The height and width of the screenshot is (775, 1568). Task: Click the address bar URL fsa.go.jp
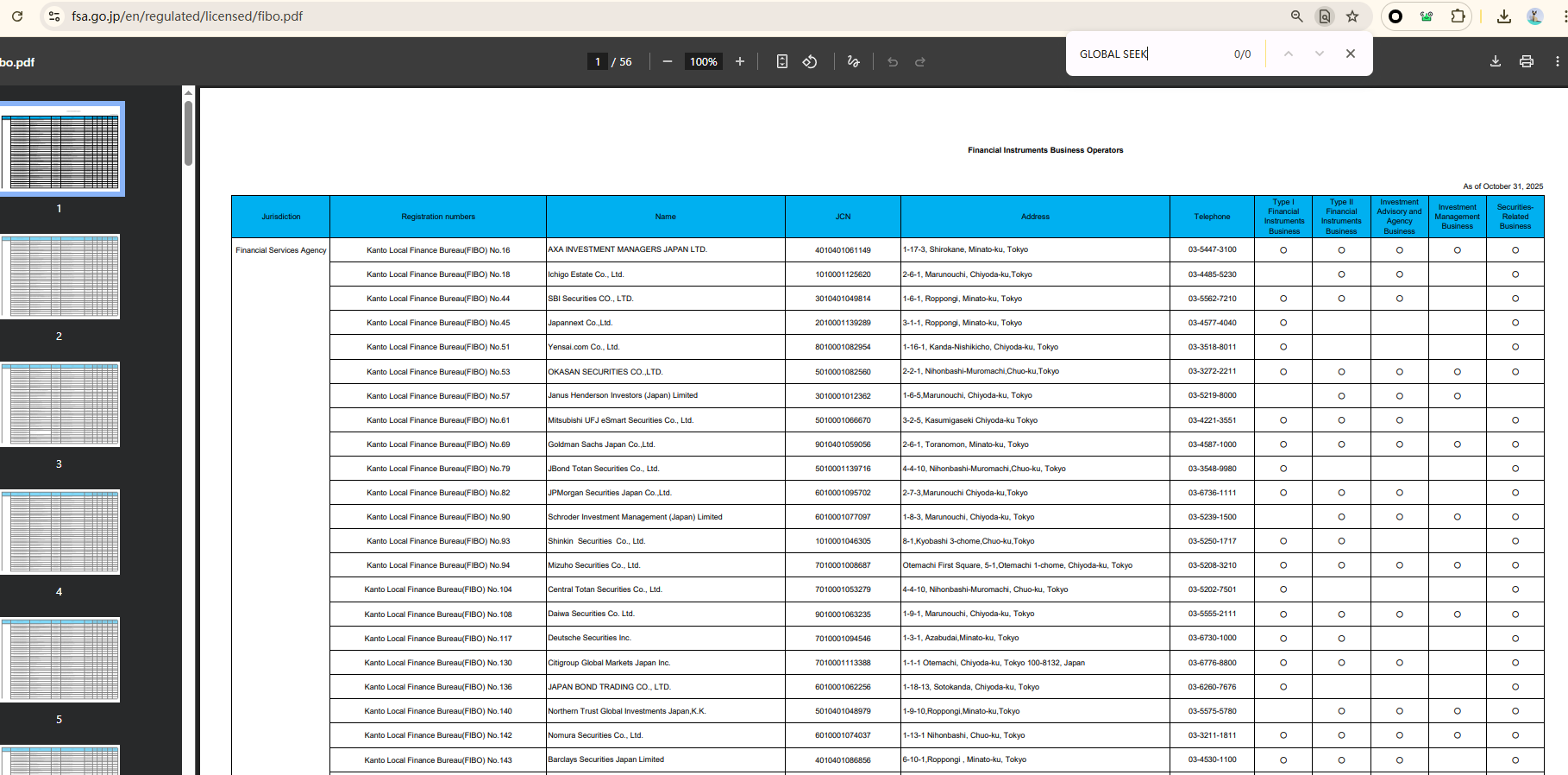pos(187,16)
